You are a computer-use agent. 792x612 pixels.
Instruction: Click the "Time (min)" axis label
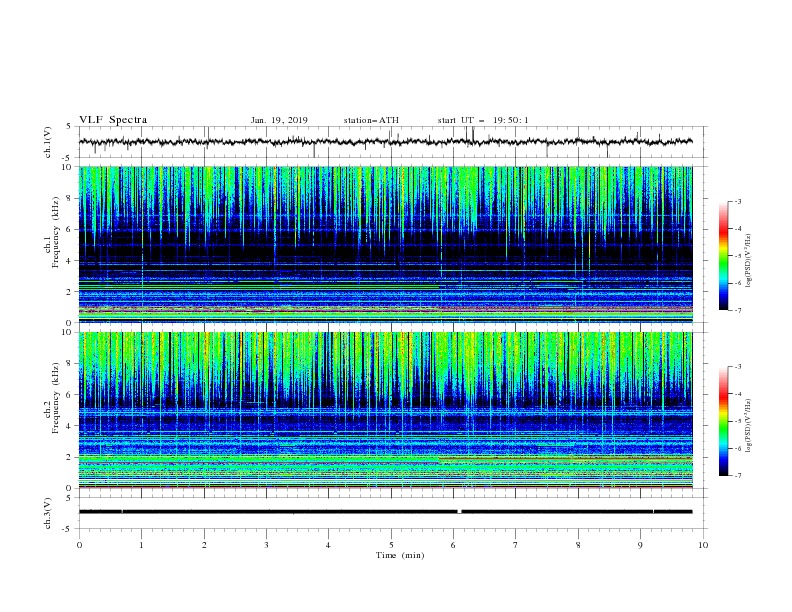(x=400, y=555)
